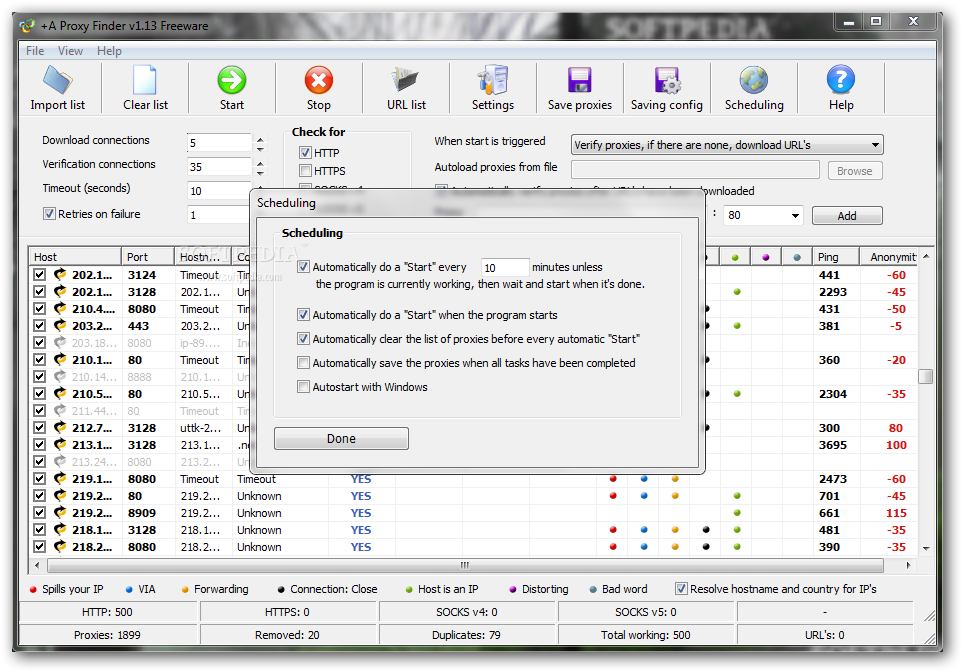Sort by the Hostname column header
Image resolution: width=963 pixels, height=672 pixels.
click(203, 257)
